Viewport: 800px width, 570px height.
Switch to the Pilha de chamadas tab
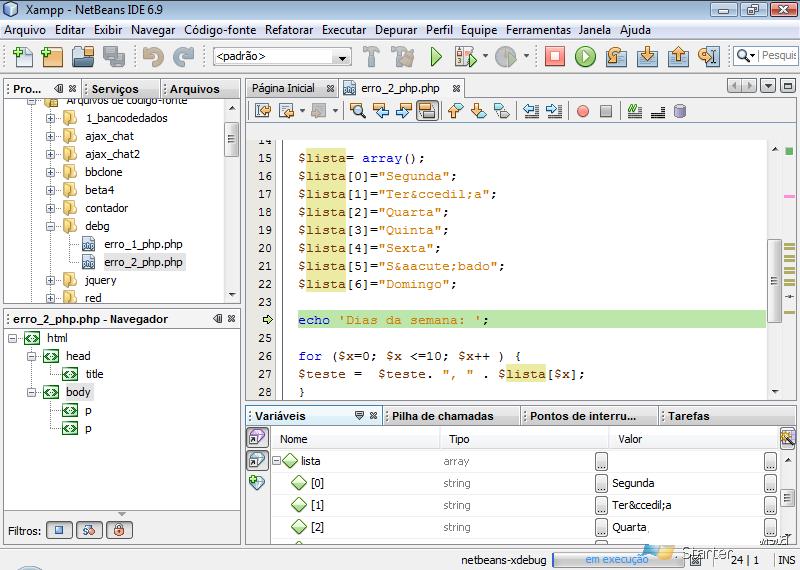point(442,416)
